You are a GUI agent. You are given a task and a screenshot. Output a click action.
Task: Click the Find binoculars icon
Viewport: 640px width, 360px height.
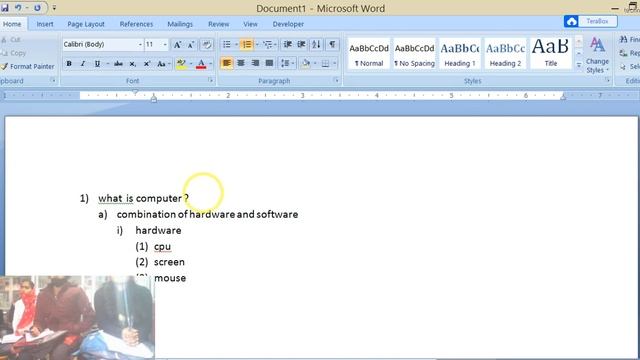(623, 39)
